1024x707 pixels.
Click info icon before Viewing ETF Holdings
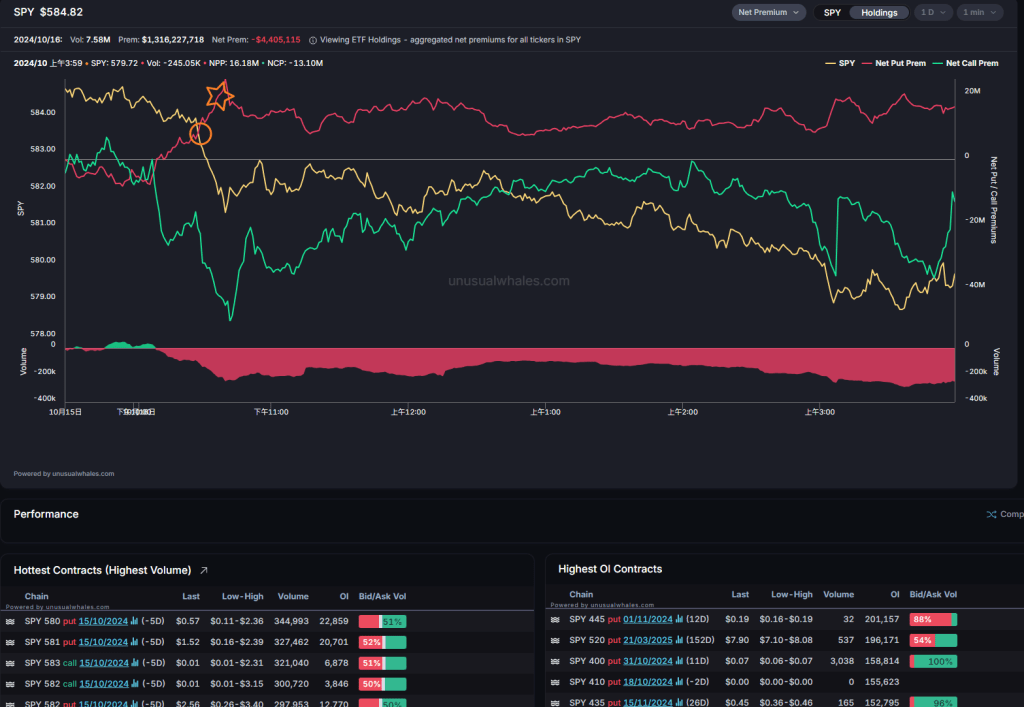(313, 40)
